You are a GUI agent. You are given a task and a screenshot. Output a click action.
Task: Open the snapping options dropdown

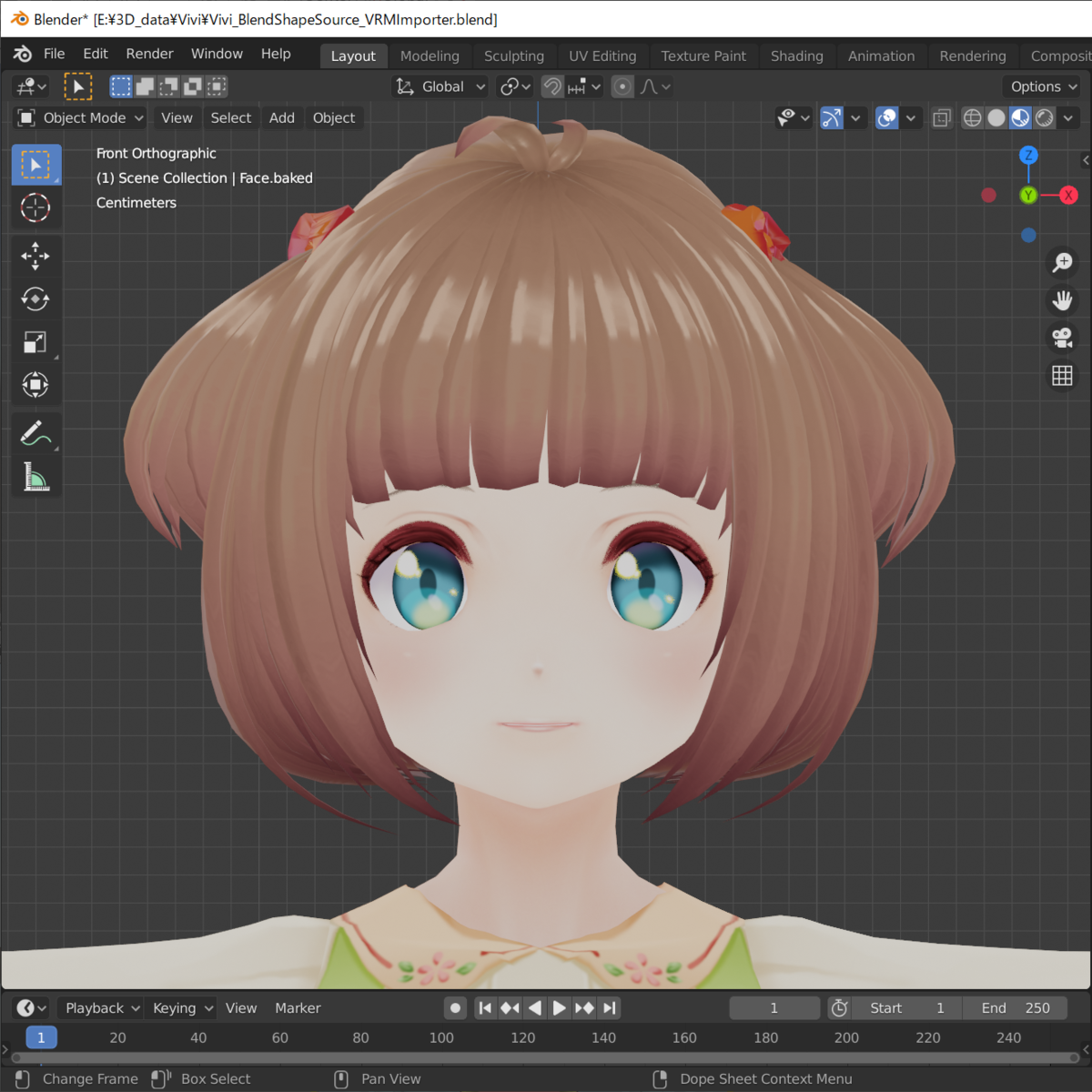tap(584, 86)
